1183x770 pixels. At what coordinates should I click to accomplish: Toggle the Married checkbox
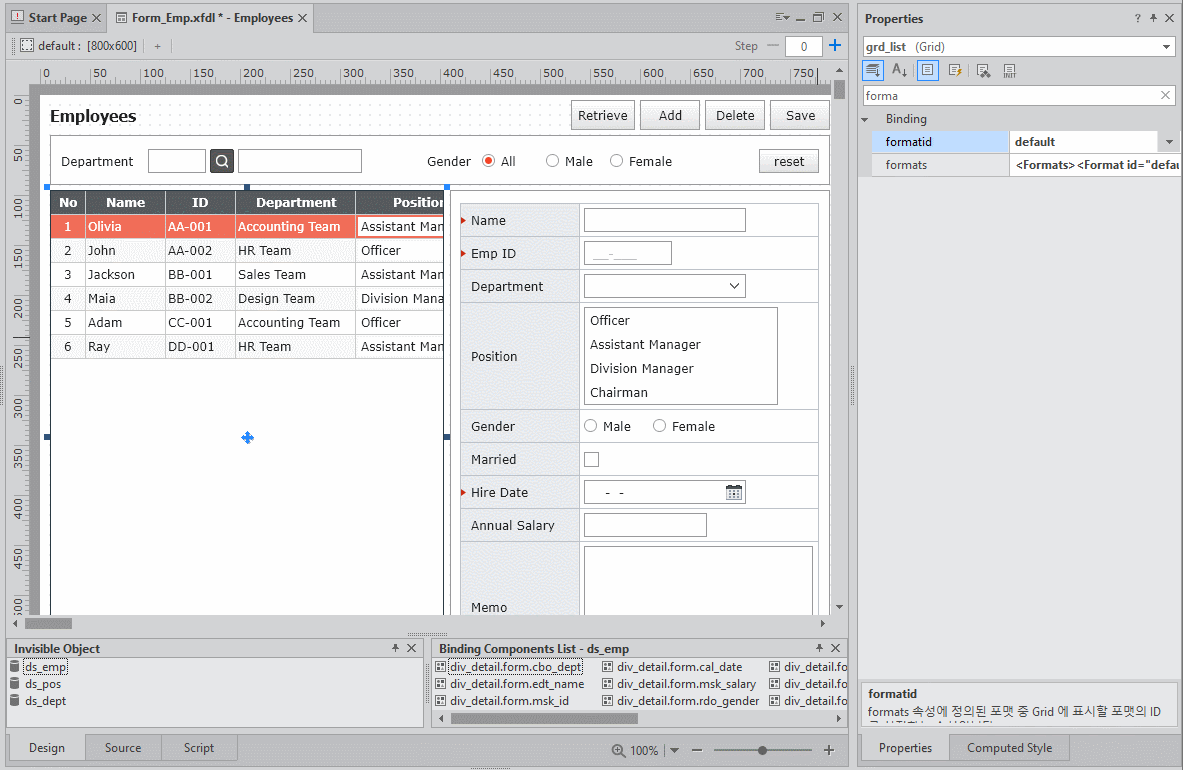(x=591, y=459)
